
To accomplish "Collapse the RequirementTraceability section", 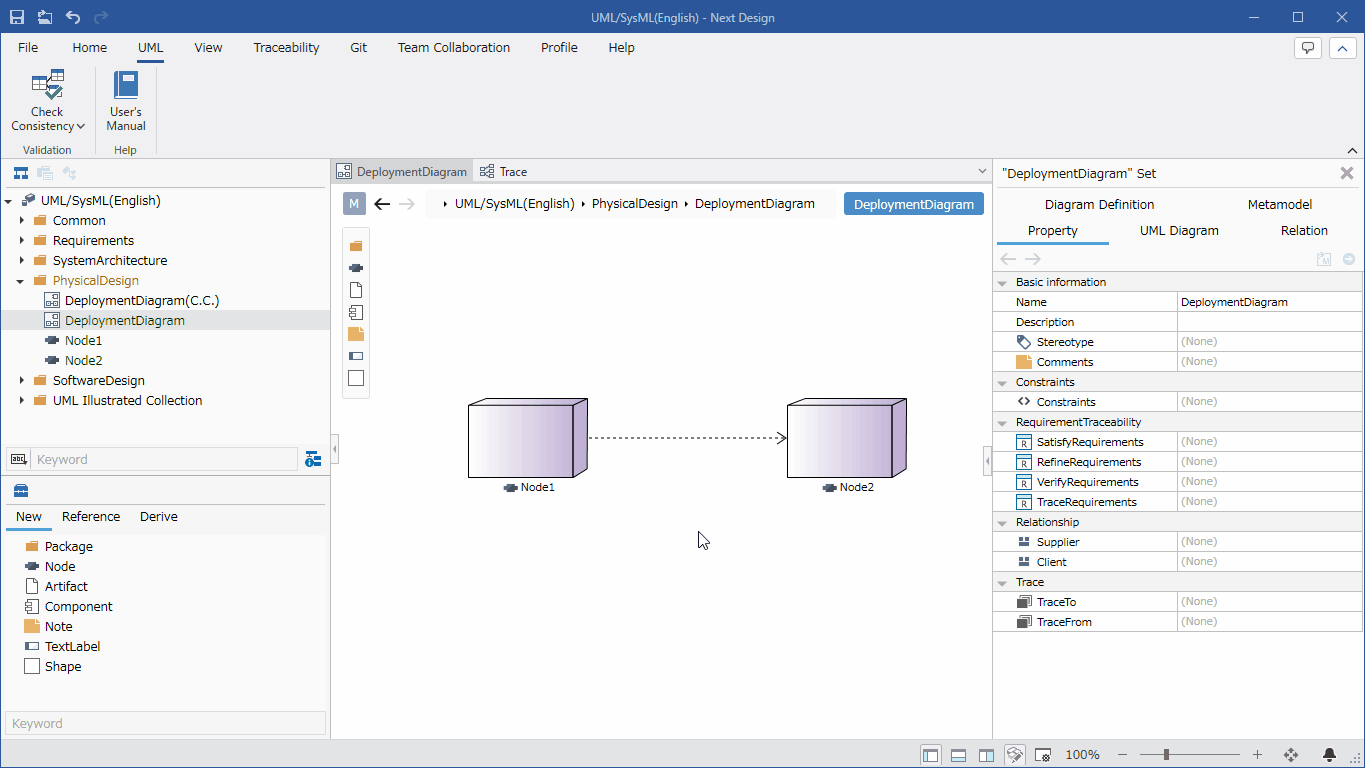I will tap(1003, 422).
